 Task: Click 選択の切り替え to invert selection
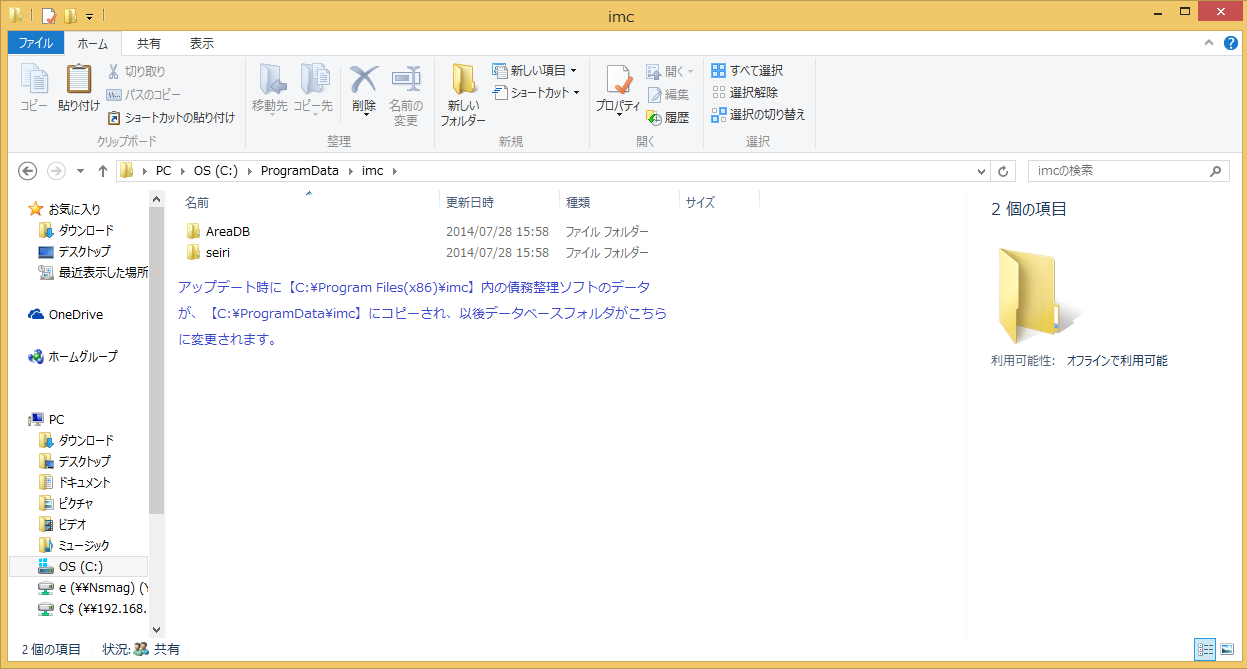click(x=759, y=114)
